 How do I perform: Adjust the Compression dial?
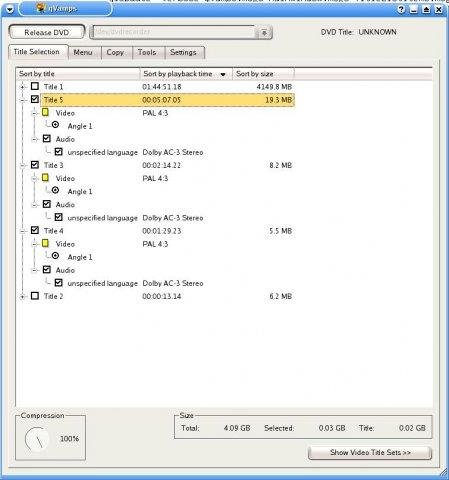(x=37, y=438)
